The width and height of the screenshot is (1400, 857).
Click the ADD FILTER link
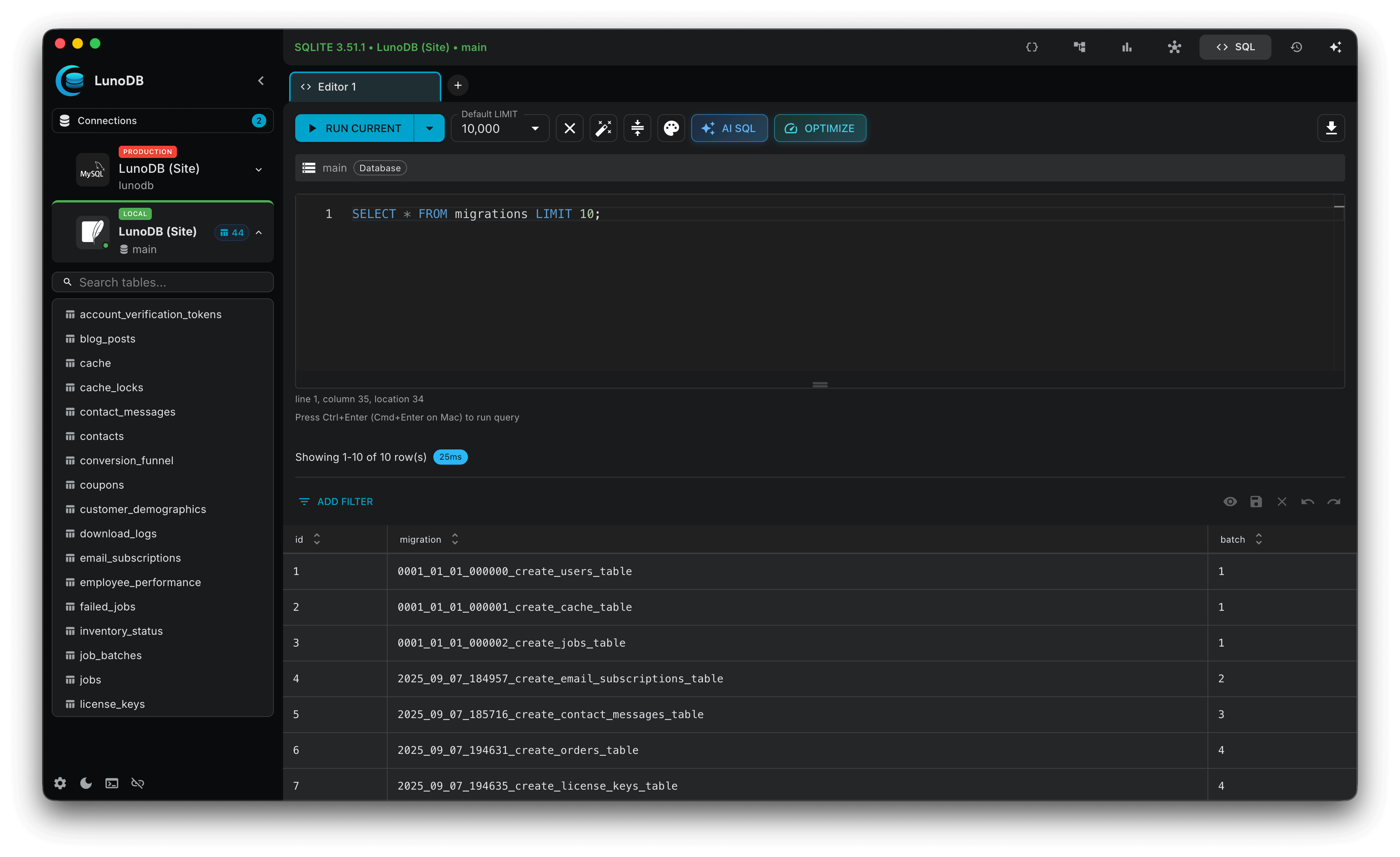335,501
